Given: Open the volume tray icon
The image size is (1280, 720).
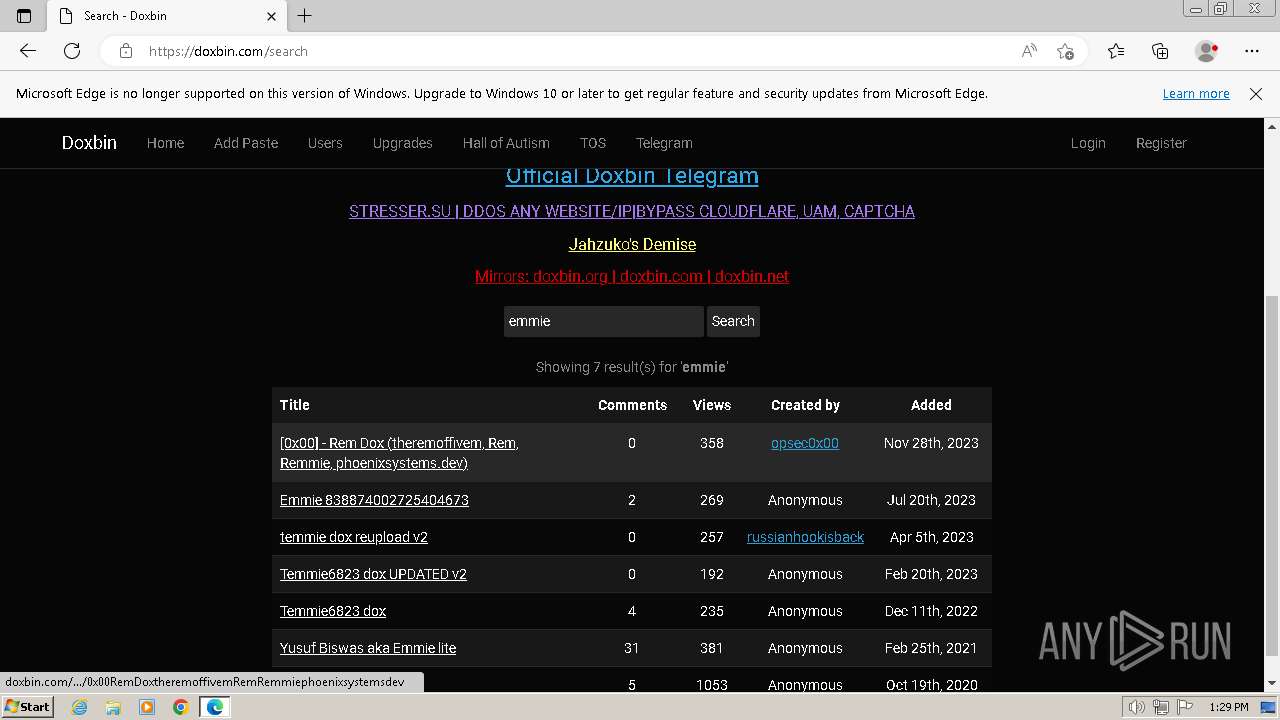Looking at the screenshot, I should pos(1138,707).
